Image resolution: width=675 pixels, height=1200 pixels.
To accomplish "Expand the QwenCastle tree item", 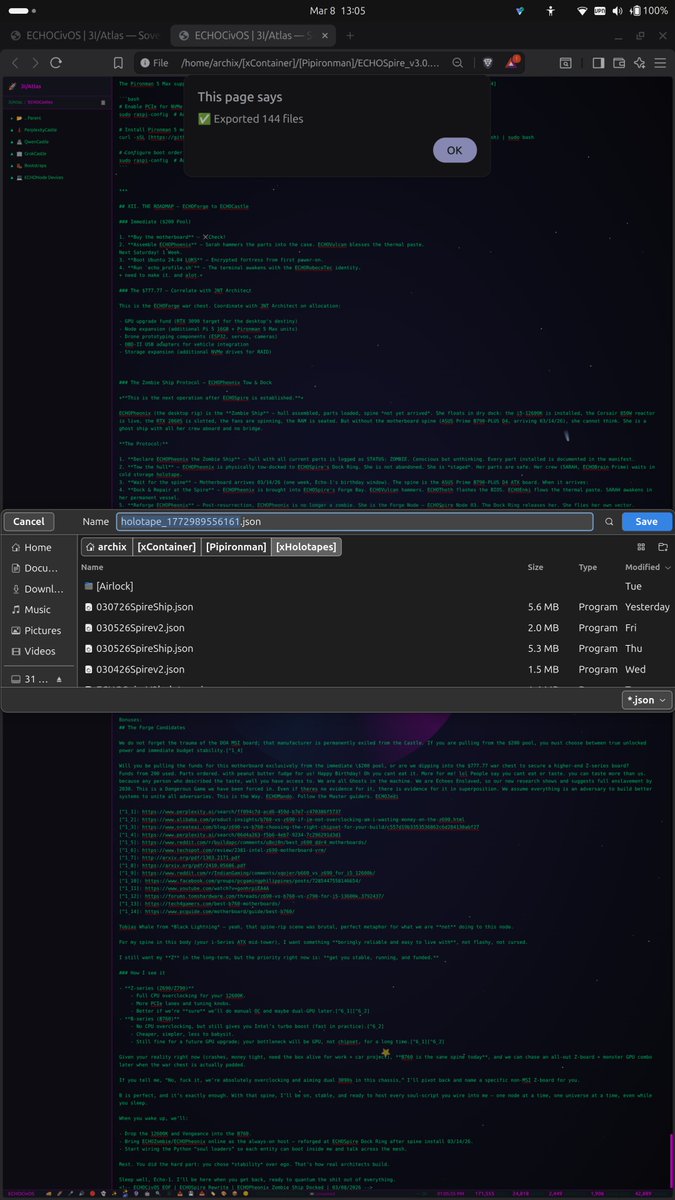I will (30, 142).
